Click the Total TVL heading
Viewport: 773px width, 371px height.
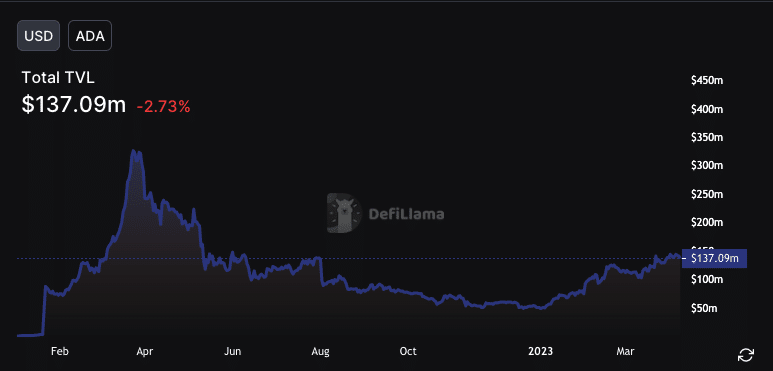pyautogui.click(x=58, y=78)
